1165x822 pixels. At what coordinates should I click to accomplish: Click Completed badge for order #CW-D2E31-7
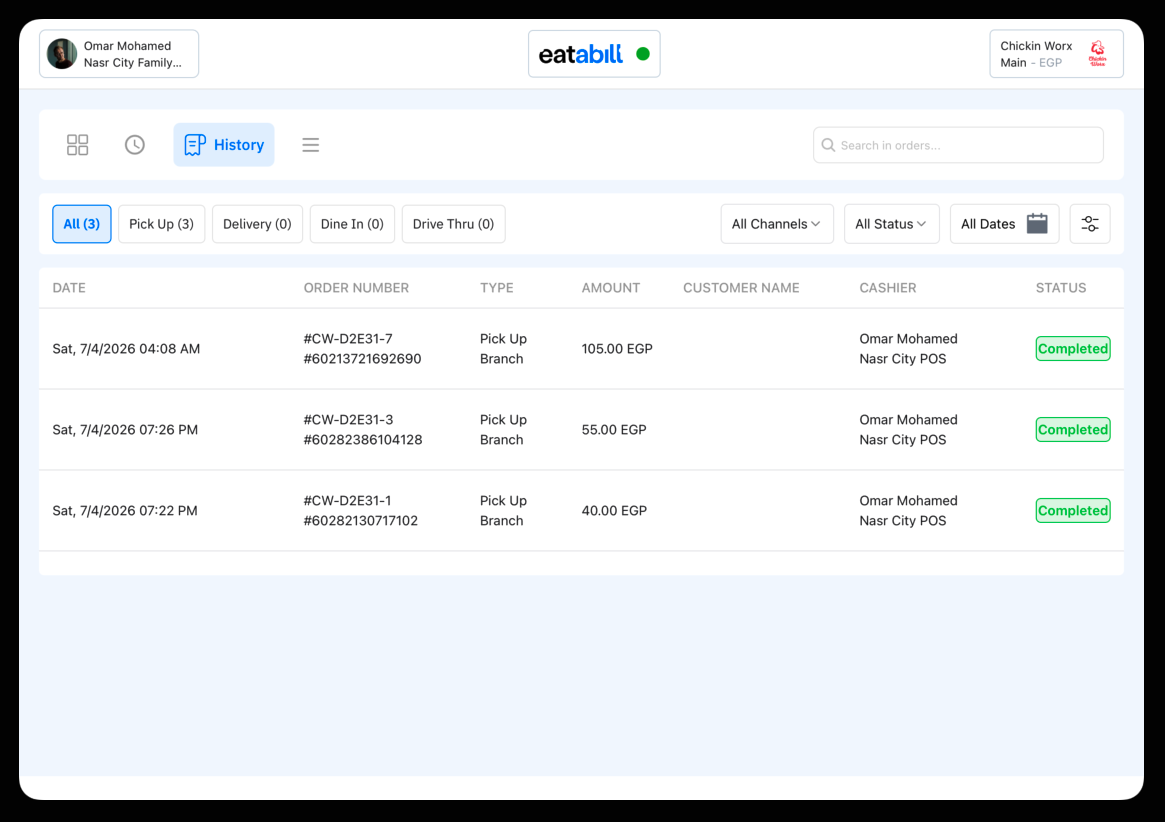coord(1073,349)
